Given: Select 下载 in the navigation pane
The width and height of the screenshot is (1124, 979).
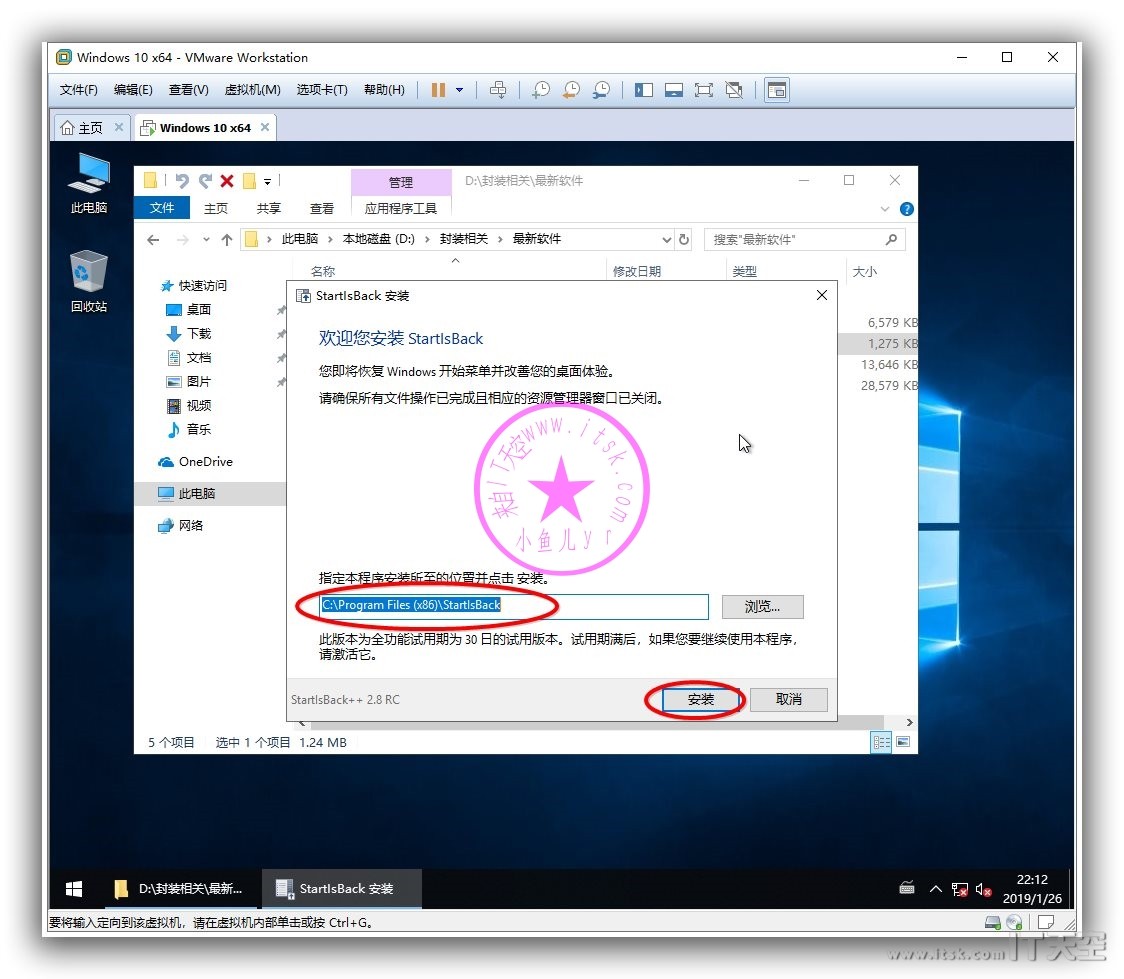Looking at the screenshot, I should click(189, 333).
